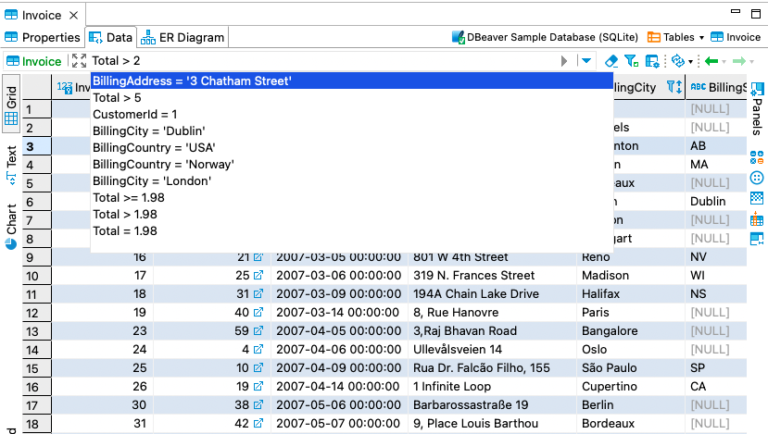Image resolution: width=768 pixels, height=434 pixels.
Task: Open the customer link icon in row 17
Action: click(x=258, y=405)
